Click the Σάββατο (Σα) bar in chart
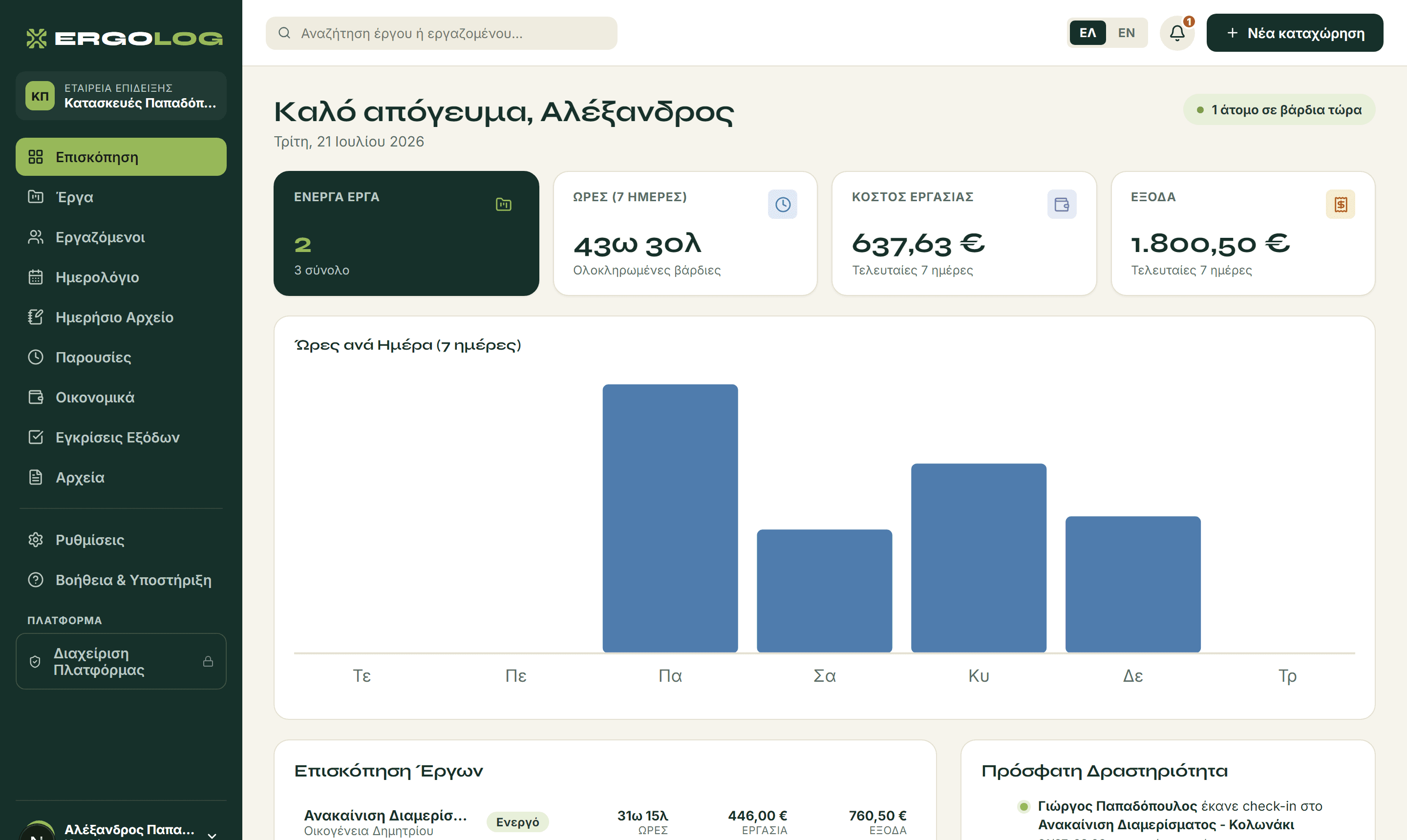The height and width of the screenshot is (840, 1407). (x=824, y=591)
